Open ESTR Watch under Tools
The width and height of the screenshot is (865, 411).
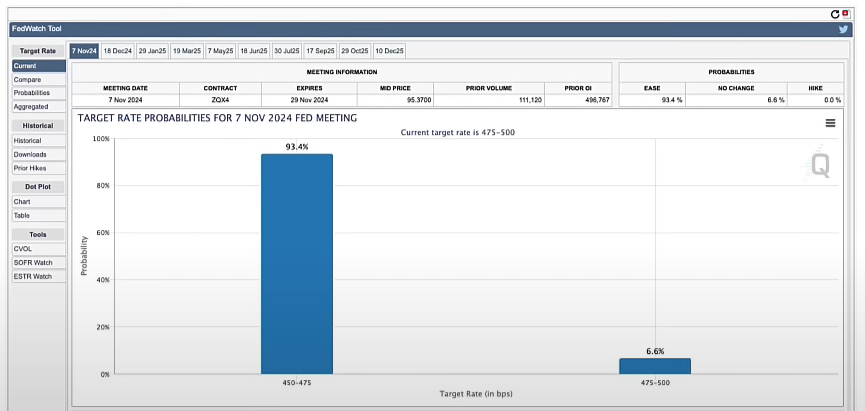[x=39, y=276]
